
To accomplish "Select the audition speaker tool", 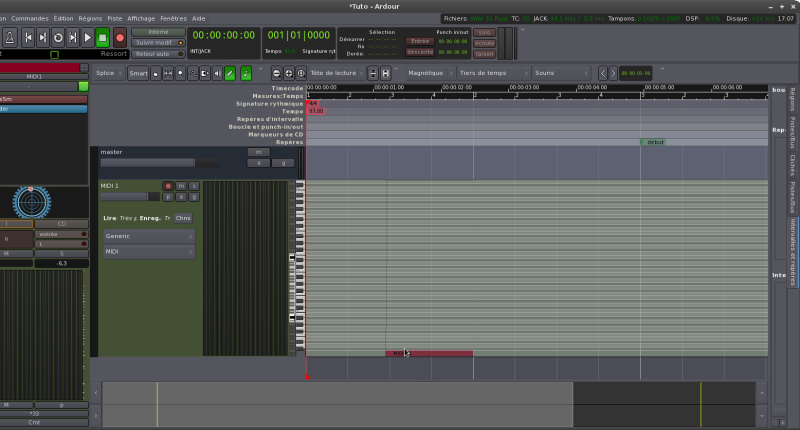I will click(x=217, y=73).
